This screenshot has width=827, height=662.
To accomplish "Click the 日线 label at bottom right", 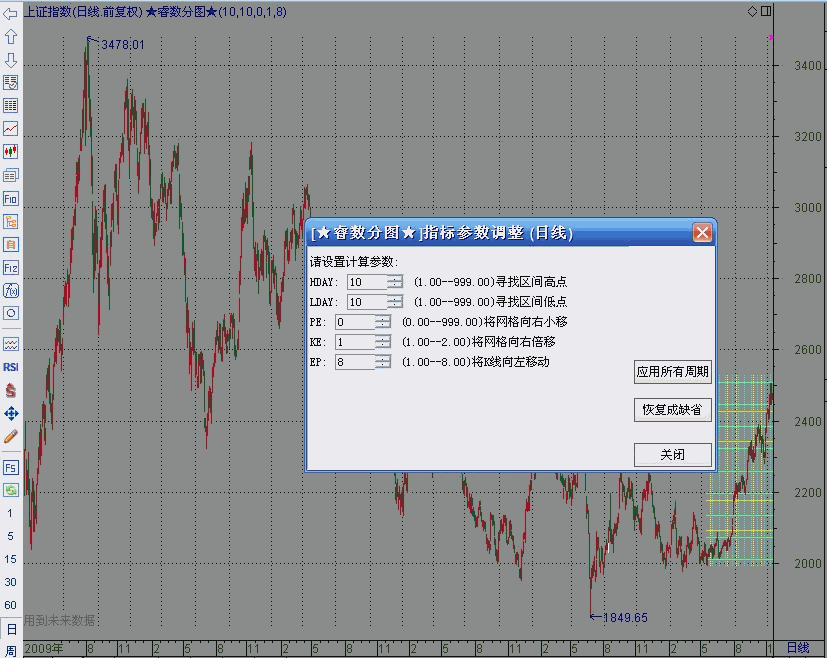I will pos(798,648).
